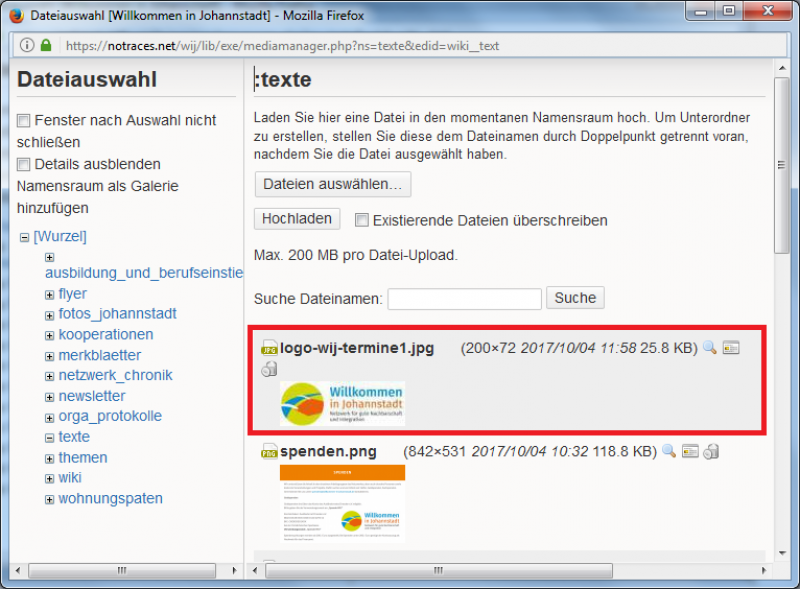Viewport: 800px width, 589px height.
Task: Click left arrow of file pane horizontal scrollbar
Action: [255, 570]
